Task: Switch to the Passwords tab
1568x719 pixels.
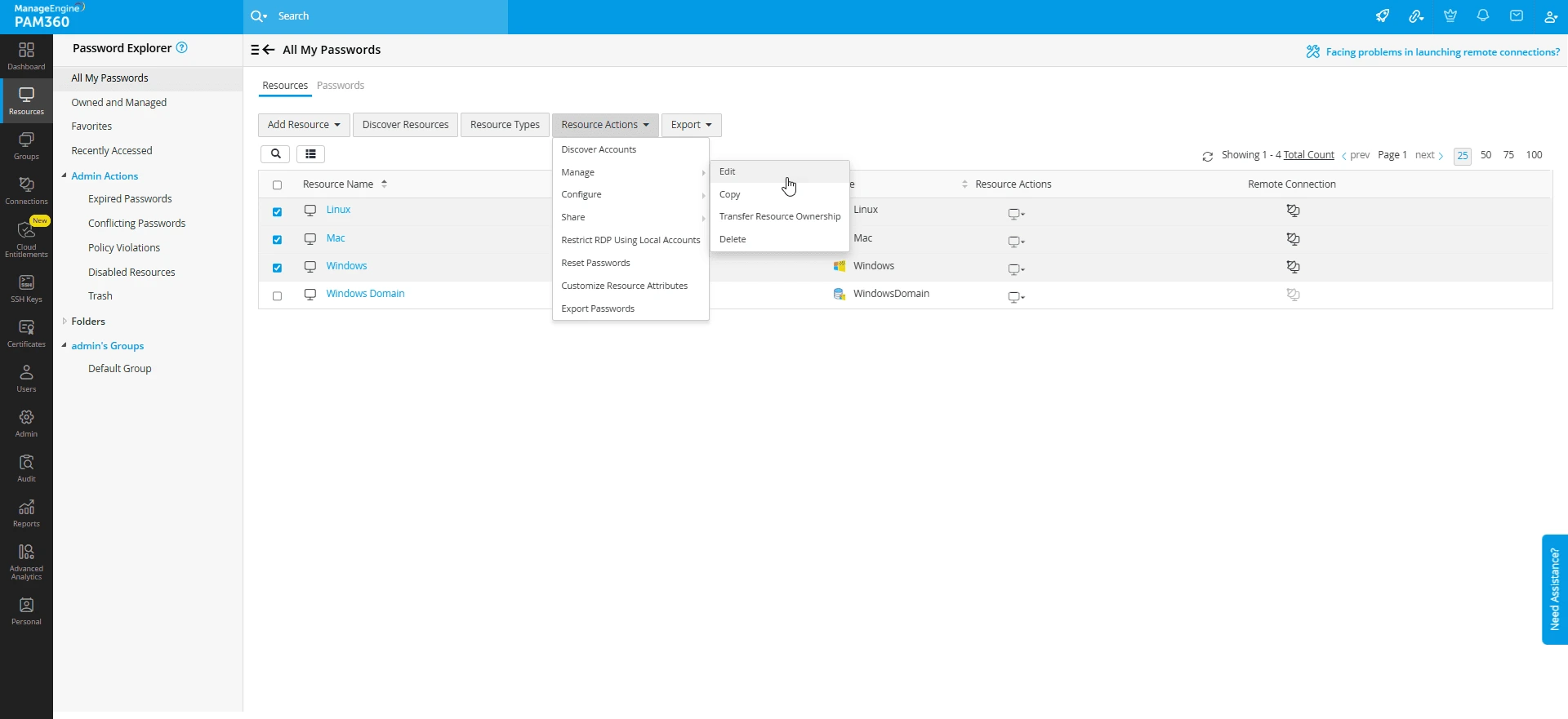Action: click(x=341, y=86)
